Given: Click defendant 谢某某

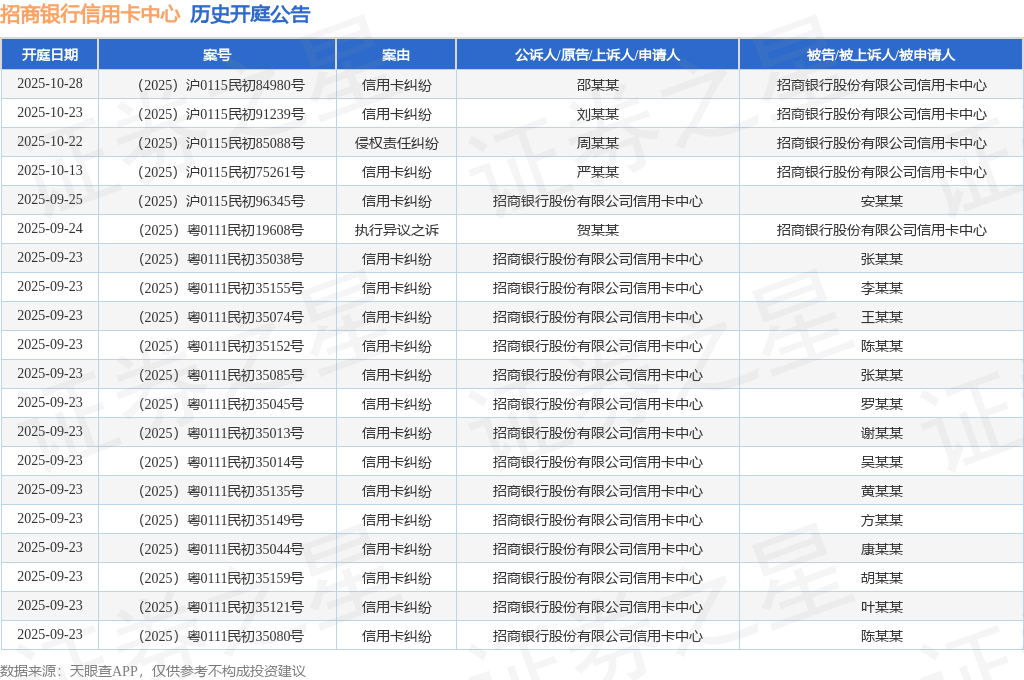Looking at the screenshot, I should coord(882,433).
